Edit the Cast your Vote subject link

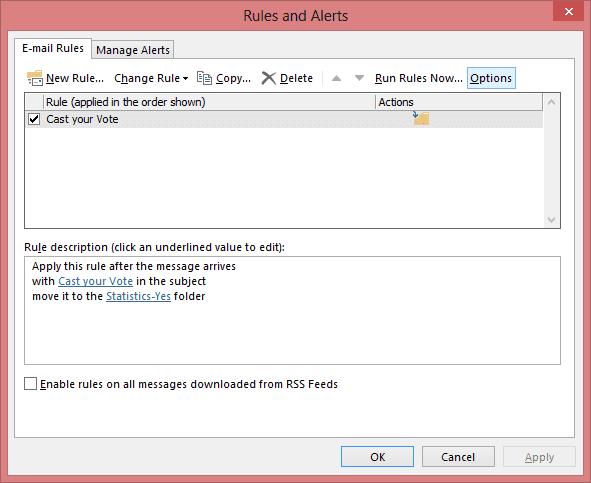[x=95, y=281]
